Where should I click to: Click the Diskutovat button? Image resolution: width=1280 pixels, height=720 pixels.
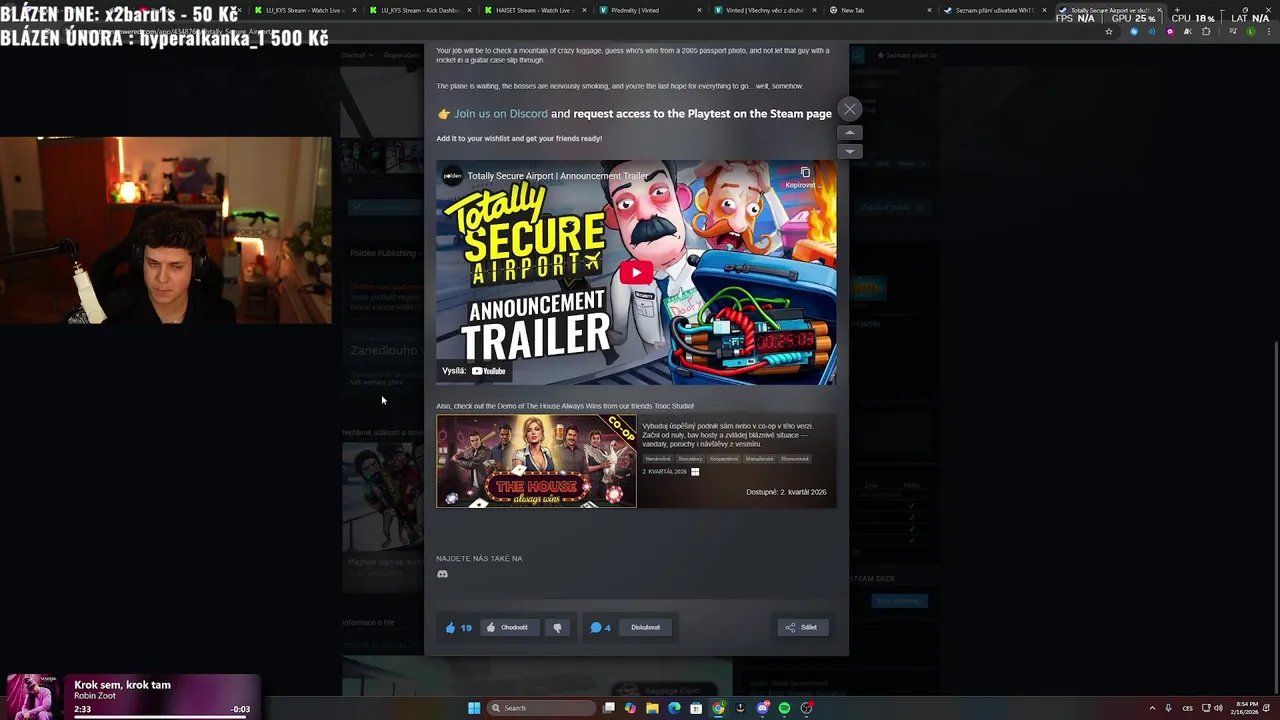click(x=645, y=627)
